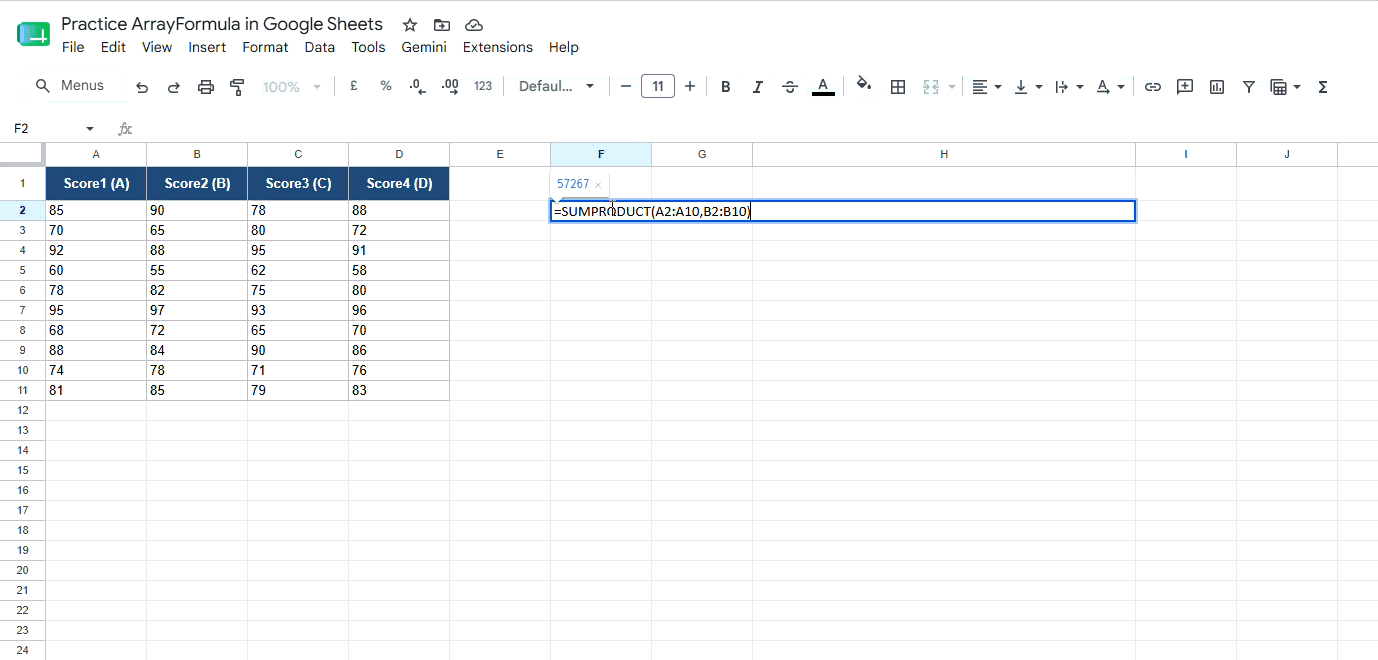The height and width of the screenshot is (660, 1378).
Task: Toggle bold formatting
Action: click(726, 87)
